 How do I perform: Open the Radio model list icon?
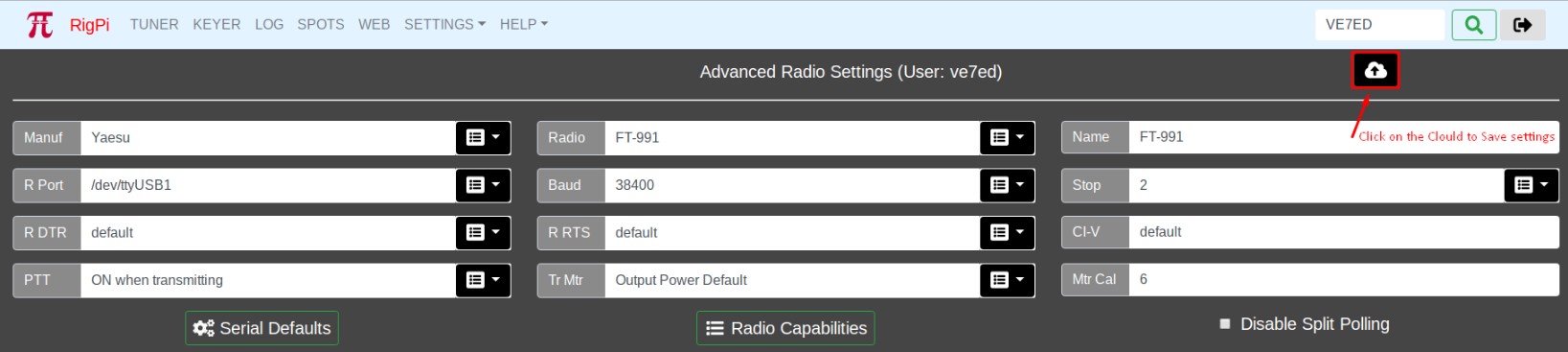[1007, 137]
